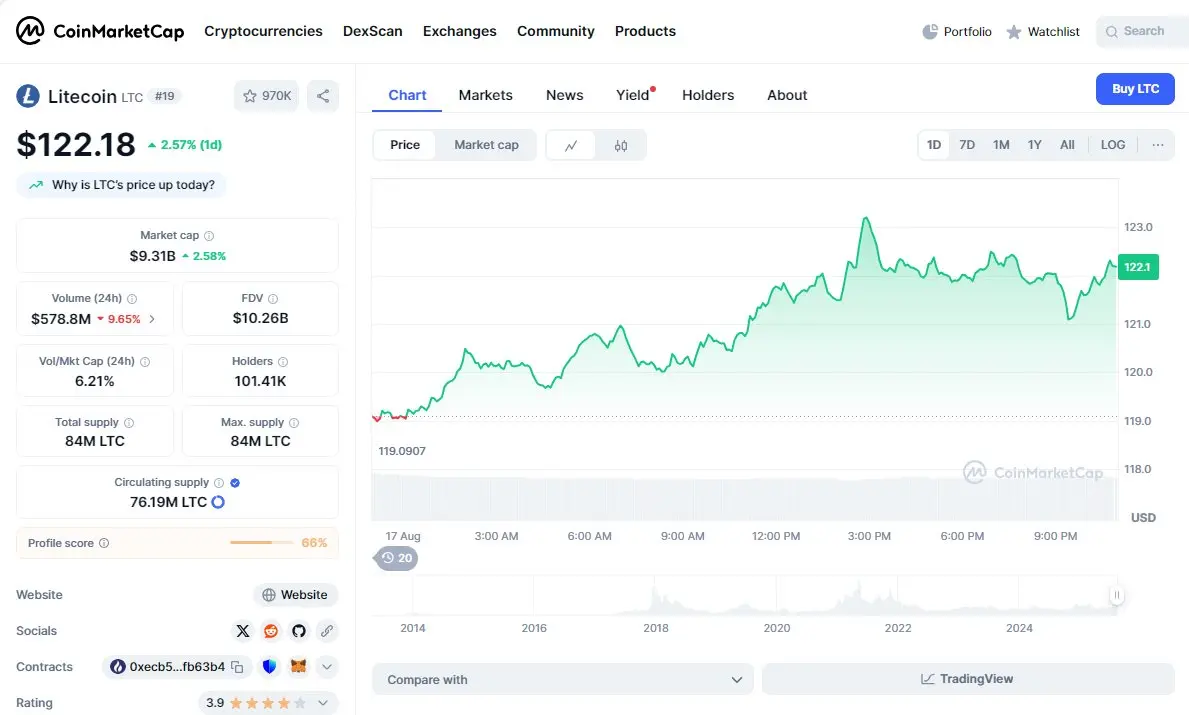This screenshot has height=715, width=1189.
Task: Expand the 3.9 Rating details
Action: (x=323, y=703)
